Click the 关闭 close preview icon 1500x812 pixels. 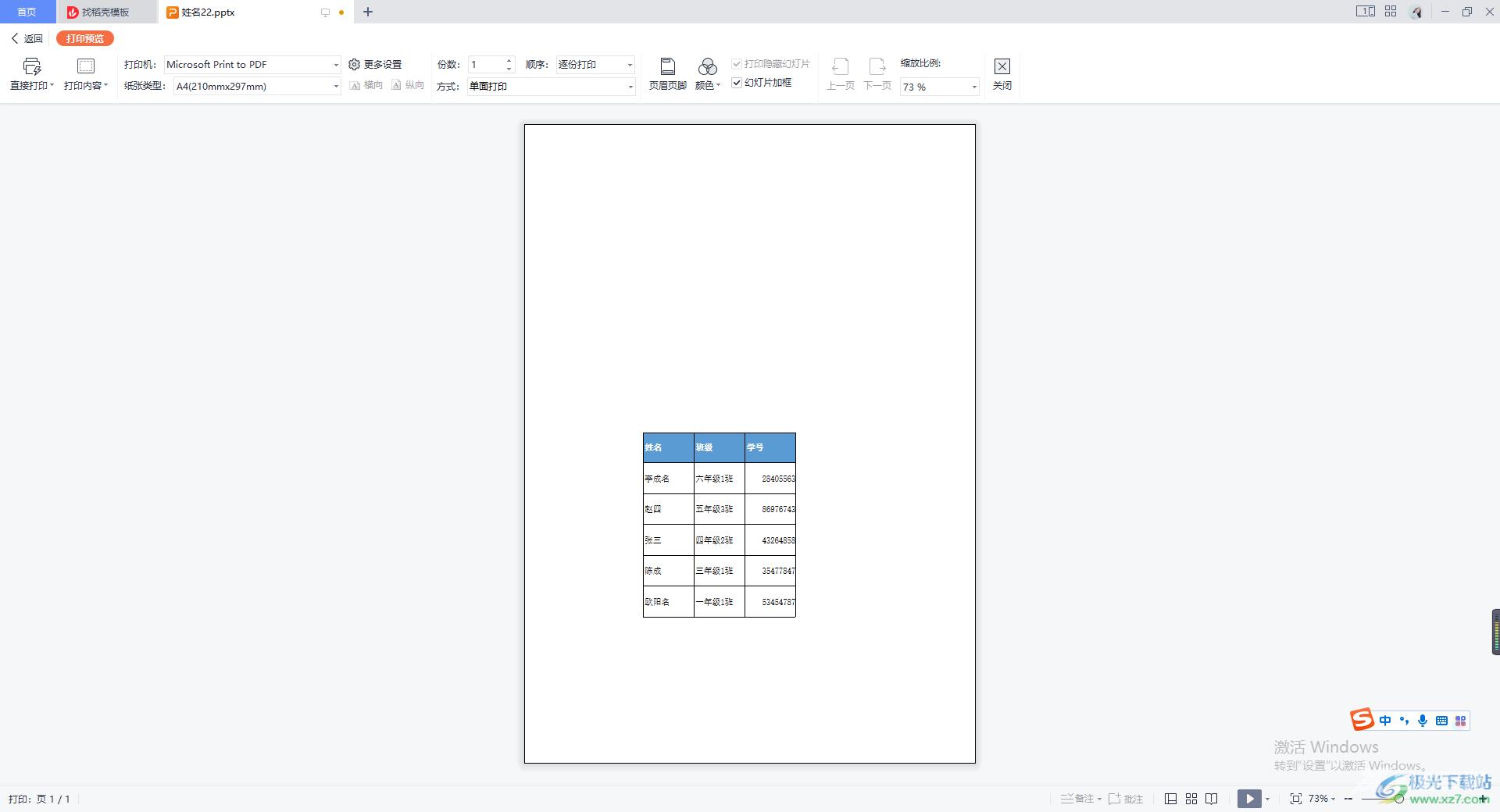click(x=1002, y=66)
